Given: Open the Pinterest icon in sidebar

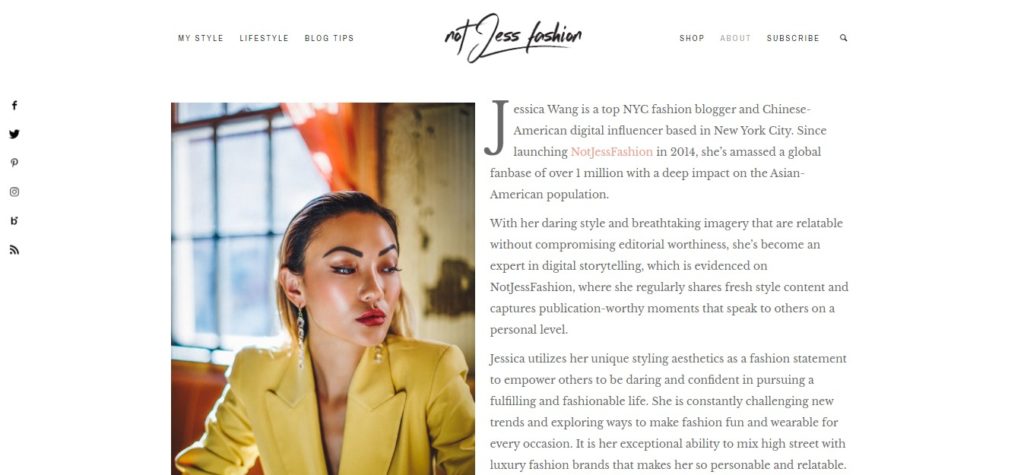Looking at the screenshot, I should point(14,163).
